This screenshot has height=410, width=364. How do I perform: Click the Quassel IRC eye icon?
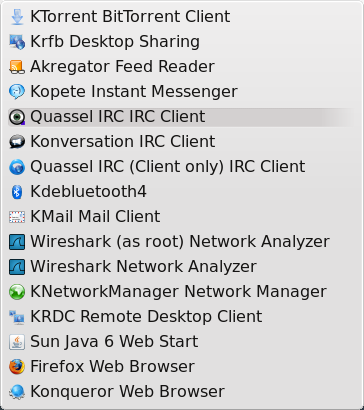point(17,117)
